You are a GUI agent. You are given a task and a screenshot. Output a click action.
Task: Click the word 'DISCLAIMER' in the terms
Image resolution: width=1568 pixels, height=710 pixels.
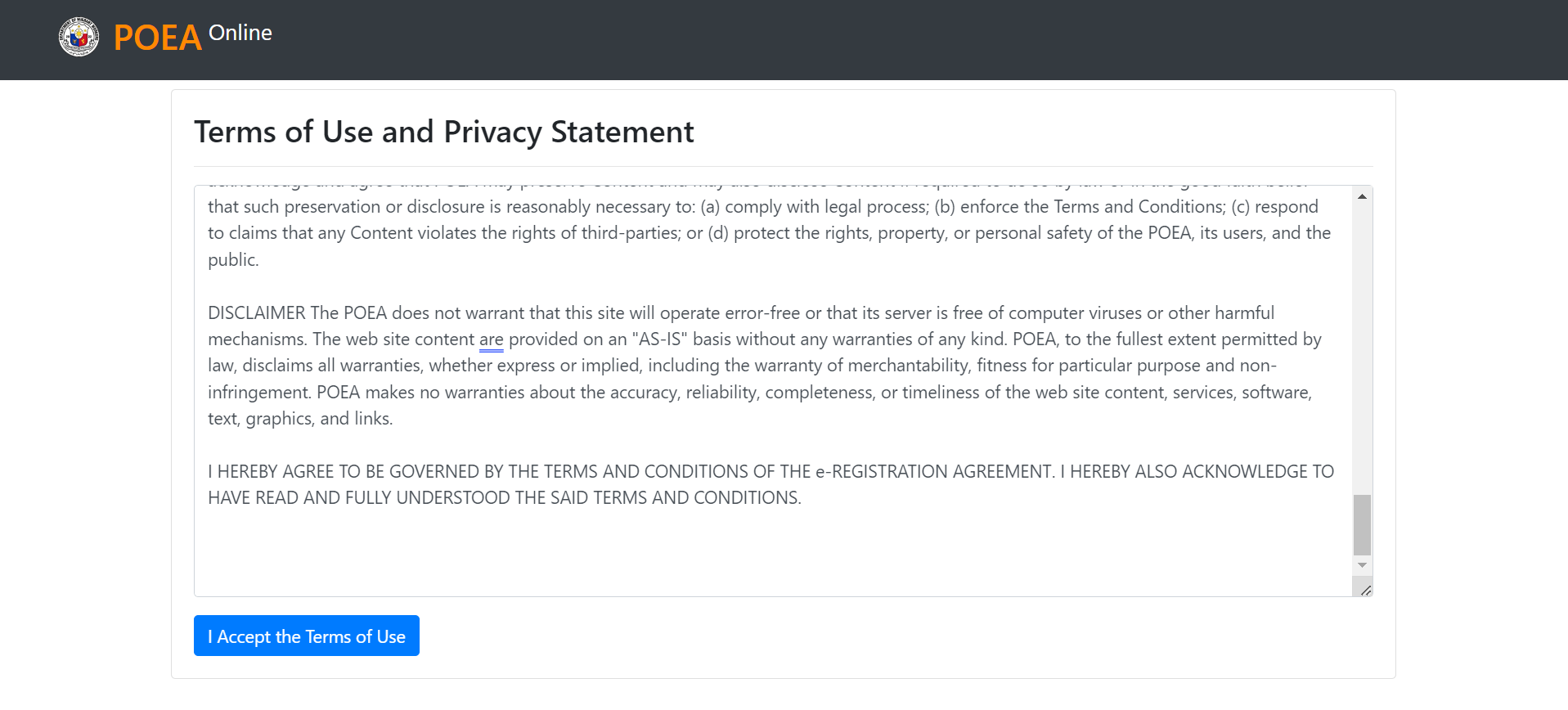pos(256,312)
